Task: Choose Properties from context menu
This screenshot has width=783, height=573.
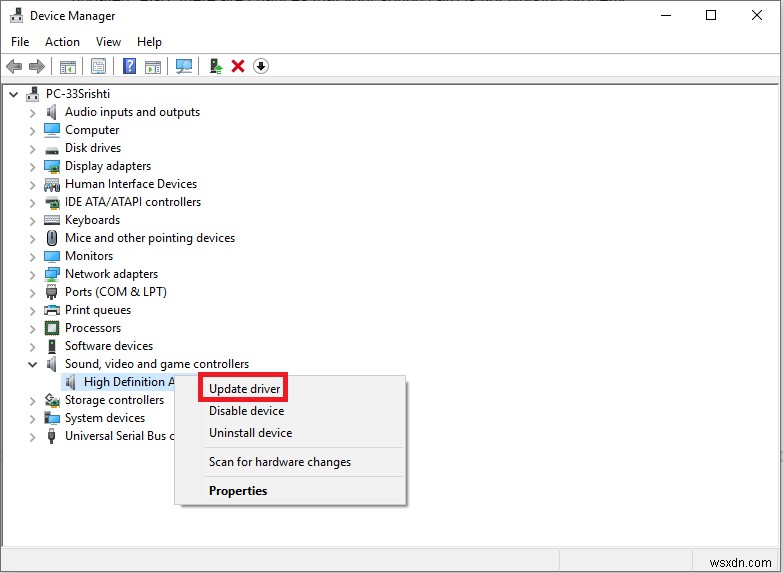Action: pos(291,491)
